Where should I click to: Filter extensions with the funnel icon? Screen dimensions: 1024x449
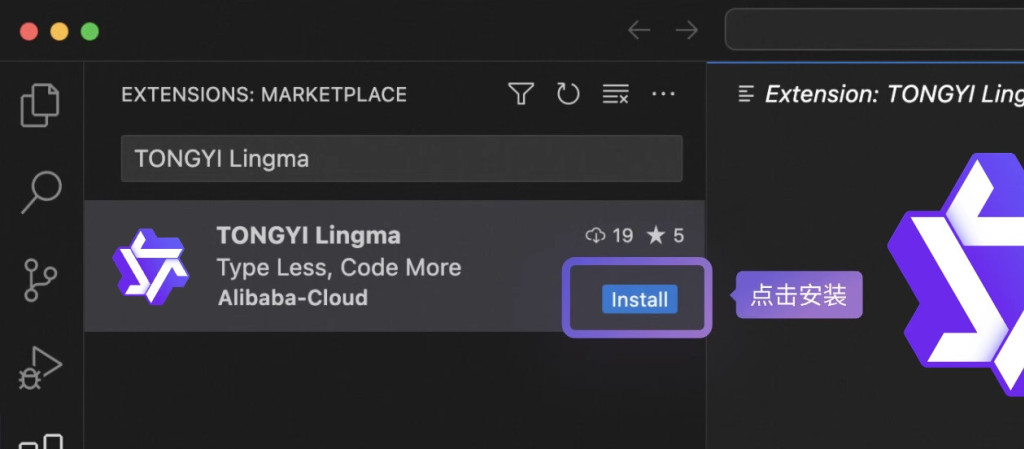click(520, 94)
